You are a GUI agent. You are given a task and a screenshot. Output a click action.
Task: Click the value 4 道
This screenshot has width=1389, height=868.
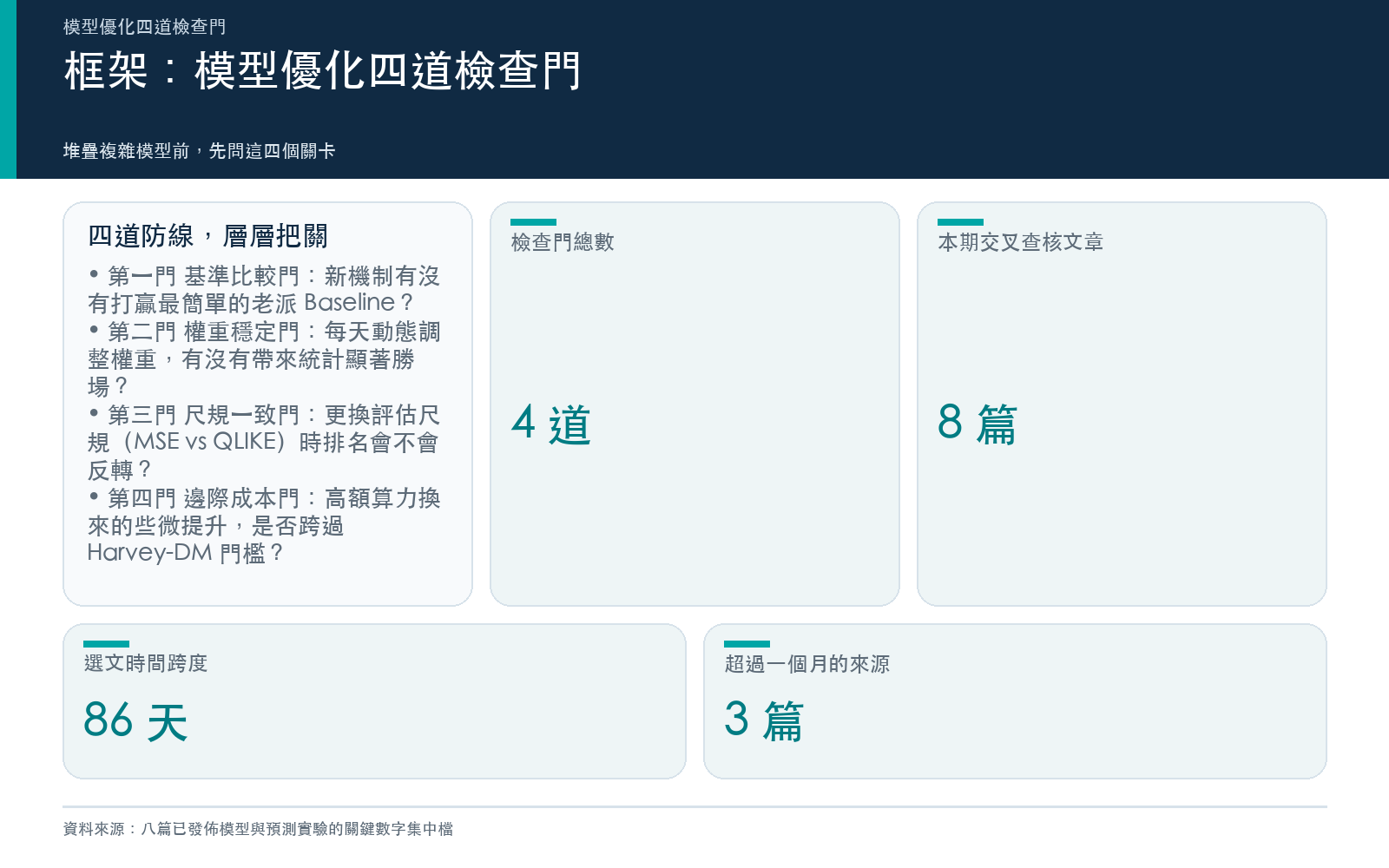tap(551, 424)
